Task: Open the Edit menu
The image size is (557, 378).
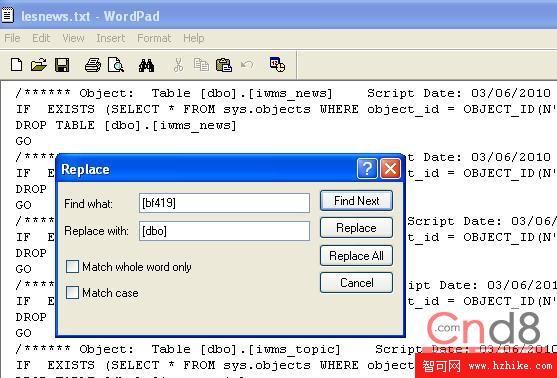Action: tap(41, 38)
